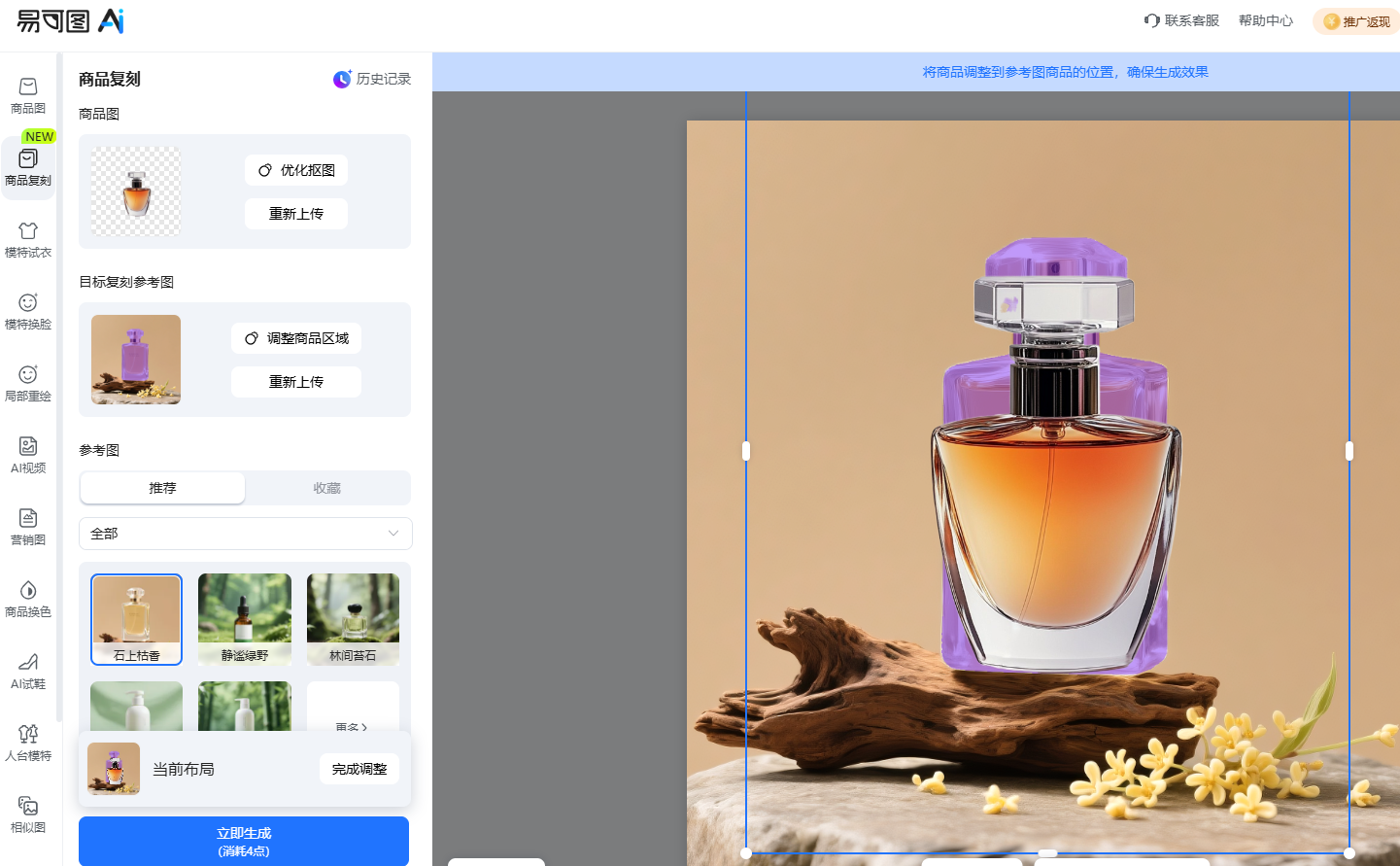Switch to the 收藏 tab
This screenshot has width=1400, height=866.
[327, 488]
